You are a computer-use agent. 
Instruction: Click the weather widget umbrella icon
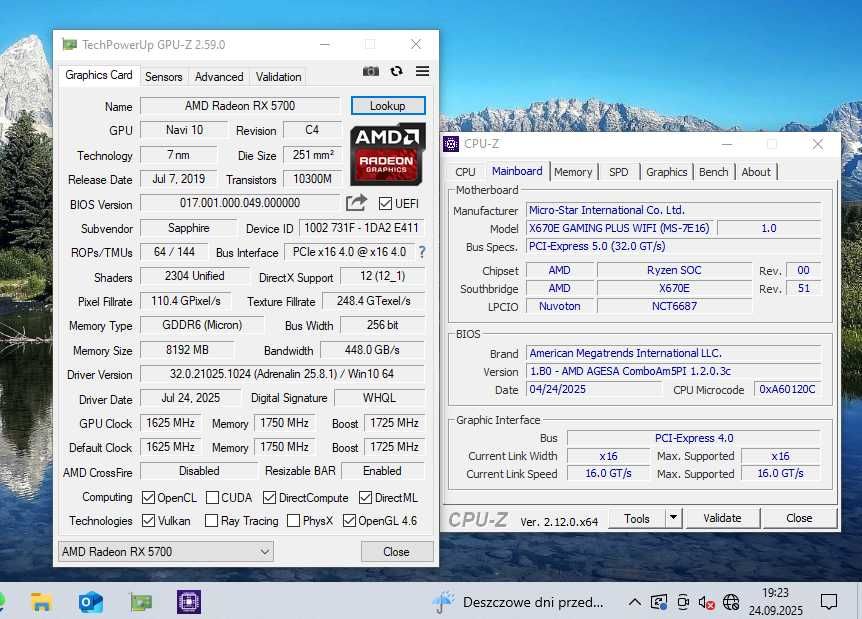click(x=443, y=602)
